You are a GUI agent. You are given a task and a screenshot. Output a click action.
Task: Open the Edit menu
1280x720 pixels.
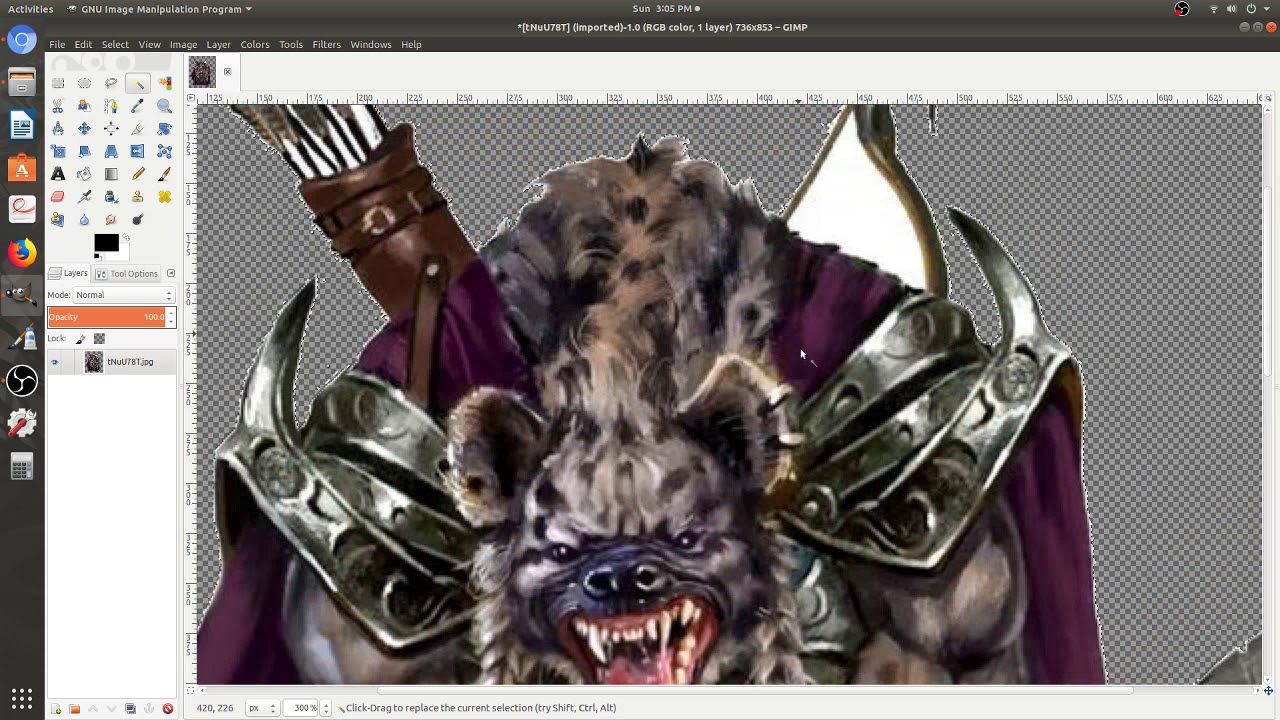[x=83, y=44]
